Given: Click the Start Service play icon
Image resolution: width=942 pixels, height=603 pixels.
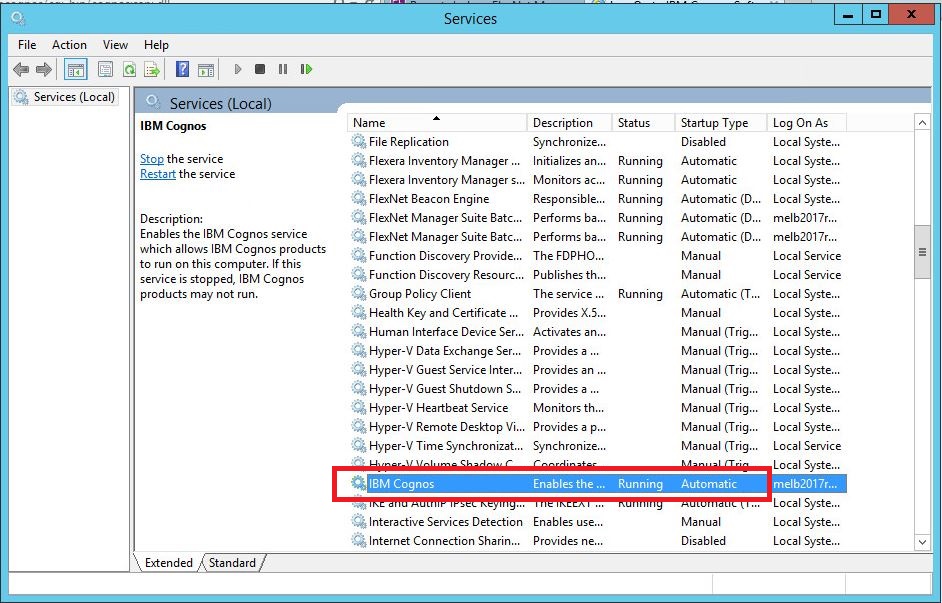Looking at the screenshot, I should [x=238, y=69].
